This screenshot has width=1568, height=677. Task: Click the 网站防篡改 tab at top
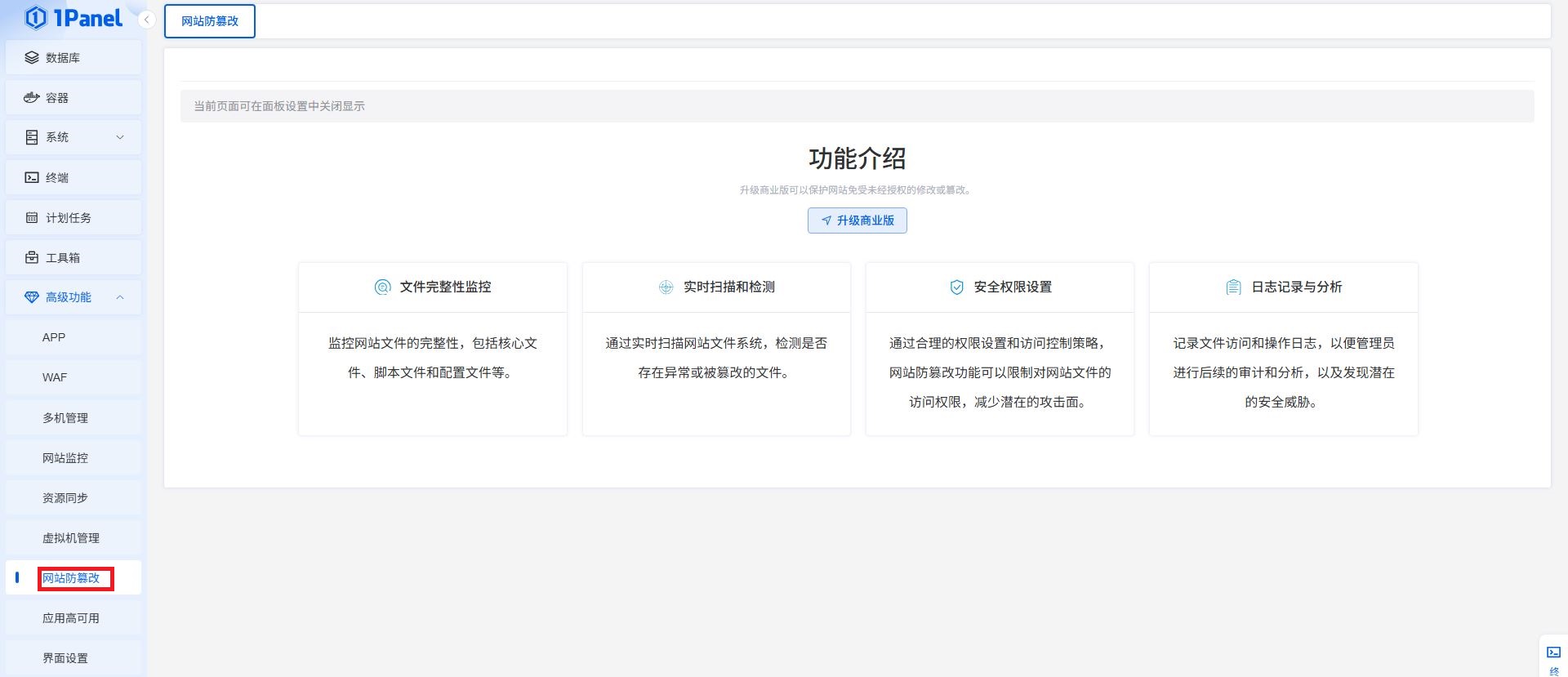point(210,21)
